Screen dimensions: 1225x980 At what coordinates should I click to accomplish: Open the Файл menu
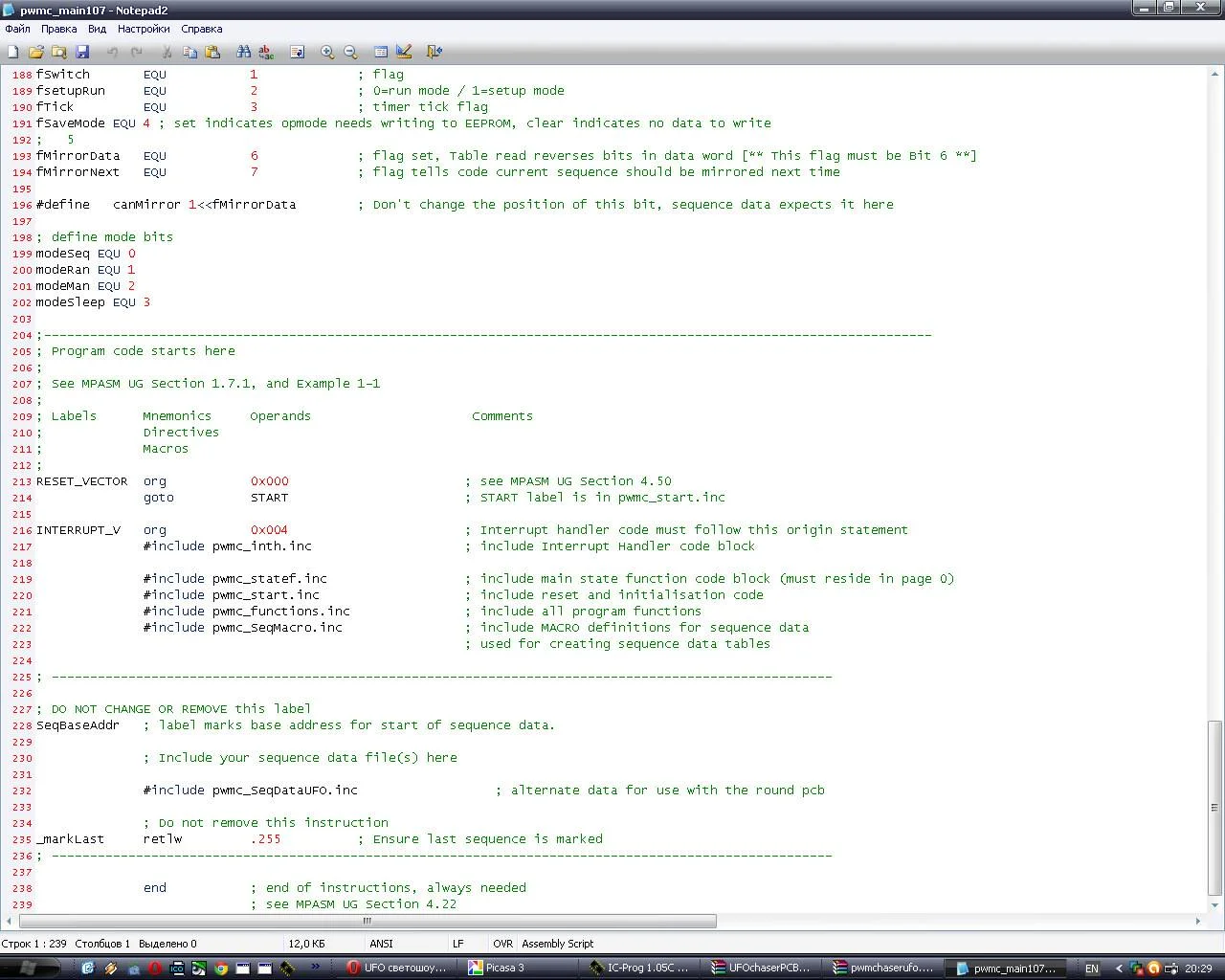(x=17, y=29)
